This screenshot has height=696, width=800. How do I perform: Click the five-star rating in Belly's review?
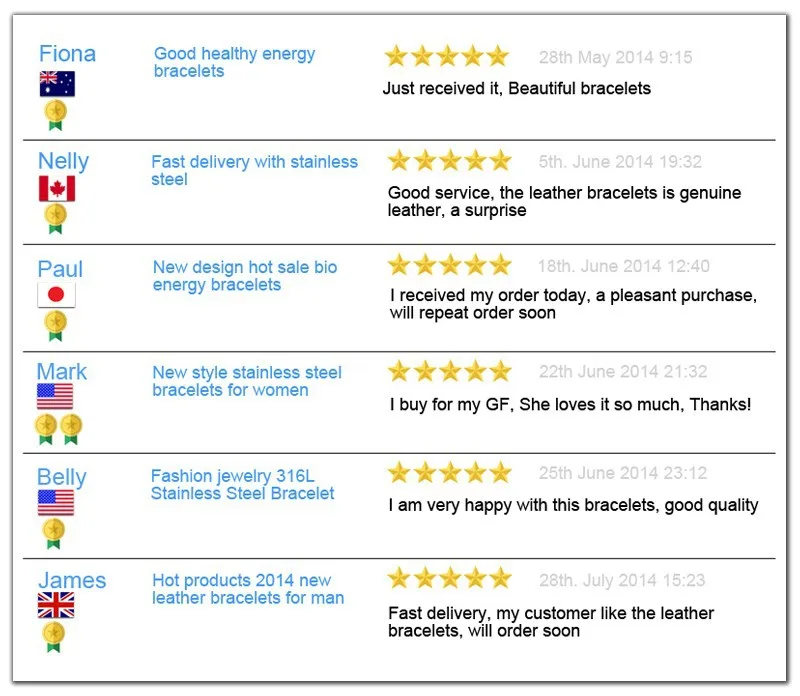[x=449, y=473]
